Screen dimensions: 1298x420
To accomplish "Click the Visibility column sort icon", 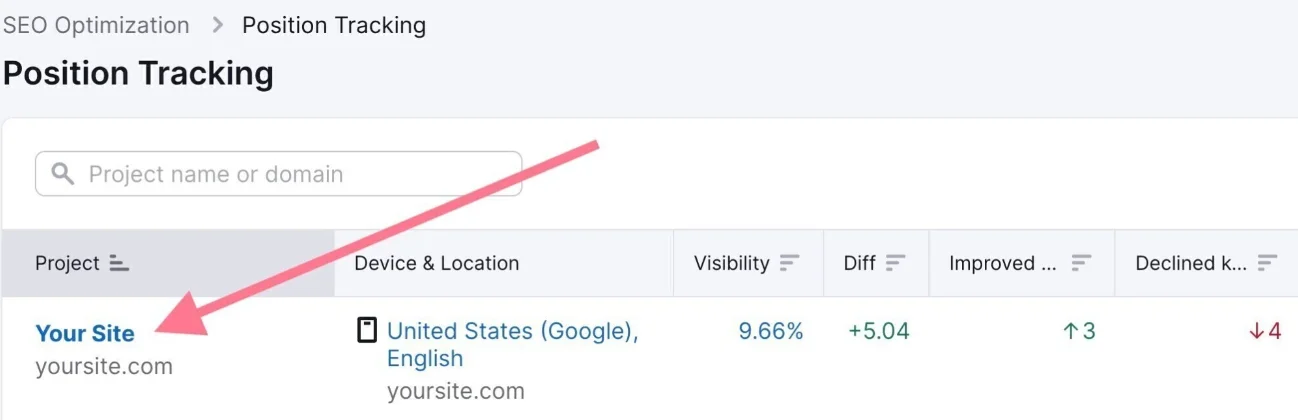I will tap(790, 263).
